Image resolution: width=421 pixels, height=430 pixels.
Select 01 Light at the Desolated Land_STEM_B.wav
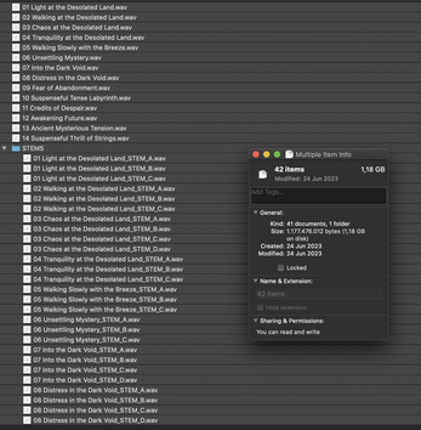(x=100, y=169)
